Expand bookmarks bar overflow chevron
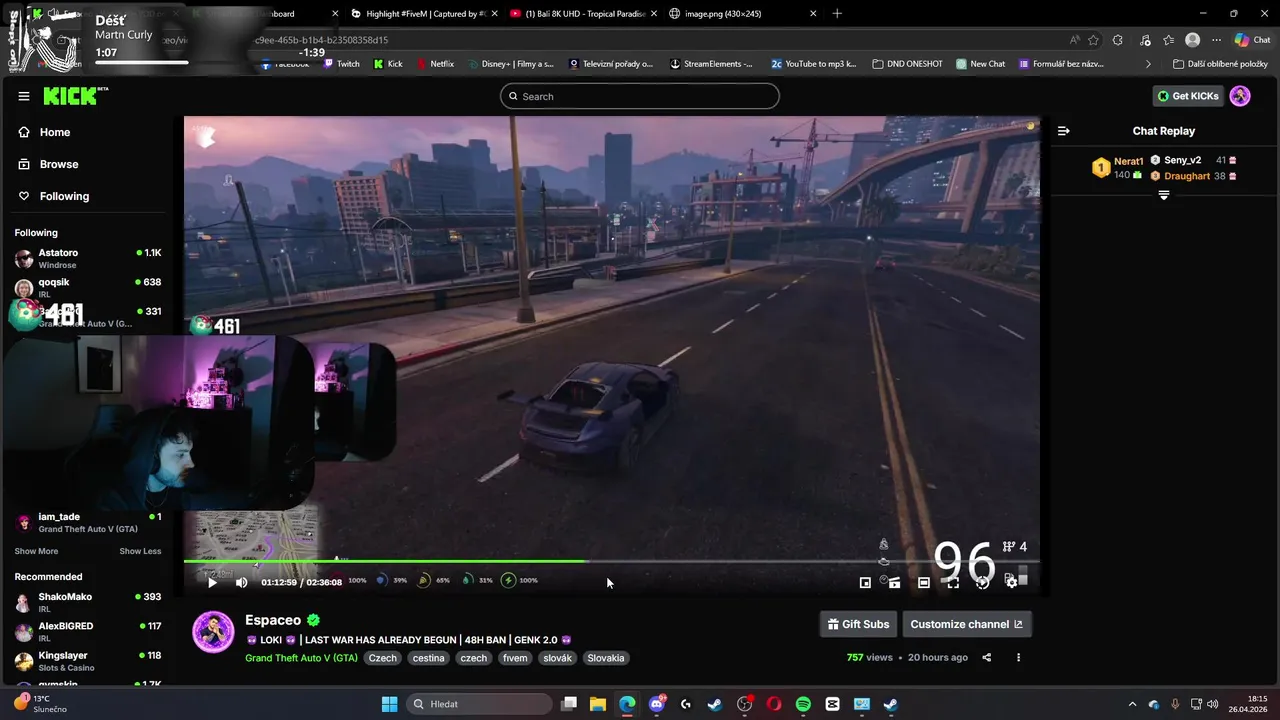This screenshot has width=1280, height=720. [x=1148, y=64]
